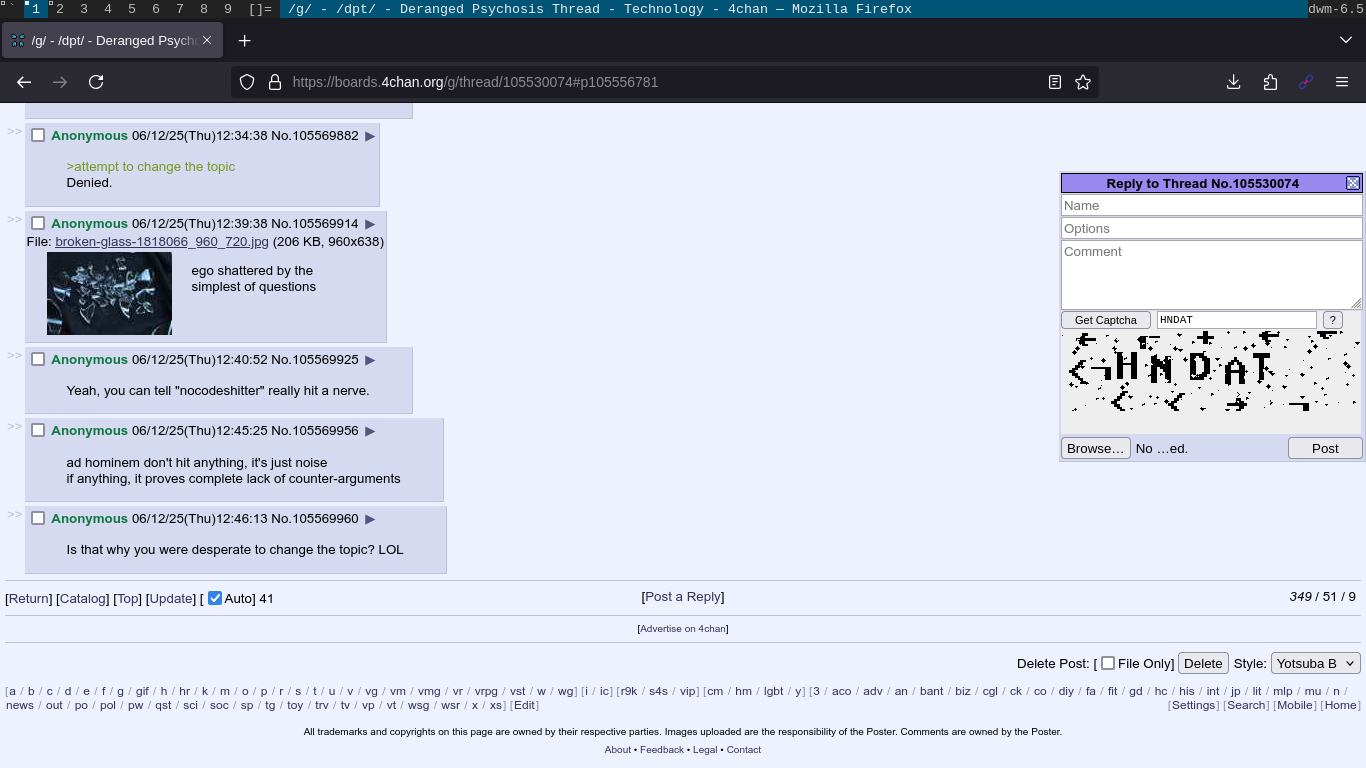The image size is (1366, 768).
Task: Tick the checkbox on post No.105569925
Action: pyautogui.click(x=38, y=359)
